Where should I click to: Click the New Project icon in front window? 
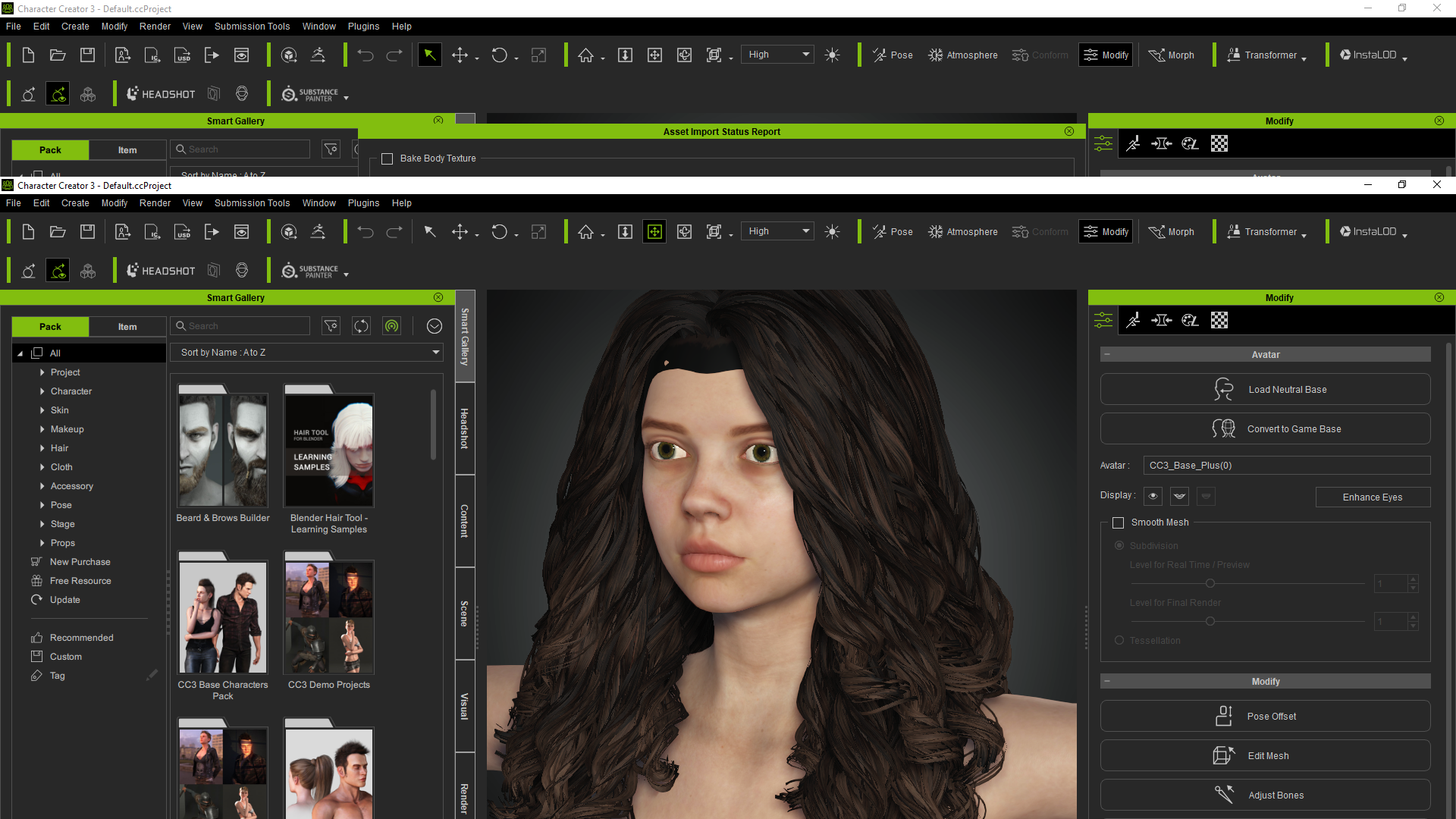click(x=28, y=232)
